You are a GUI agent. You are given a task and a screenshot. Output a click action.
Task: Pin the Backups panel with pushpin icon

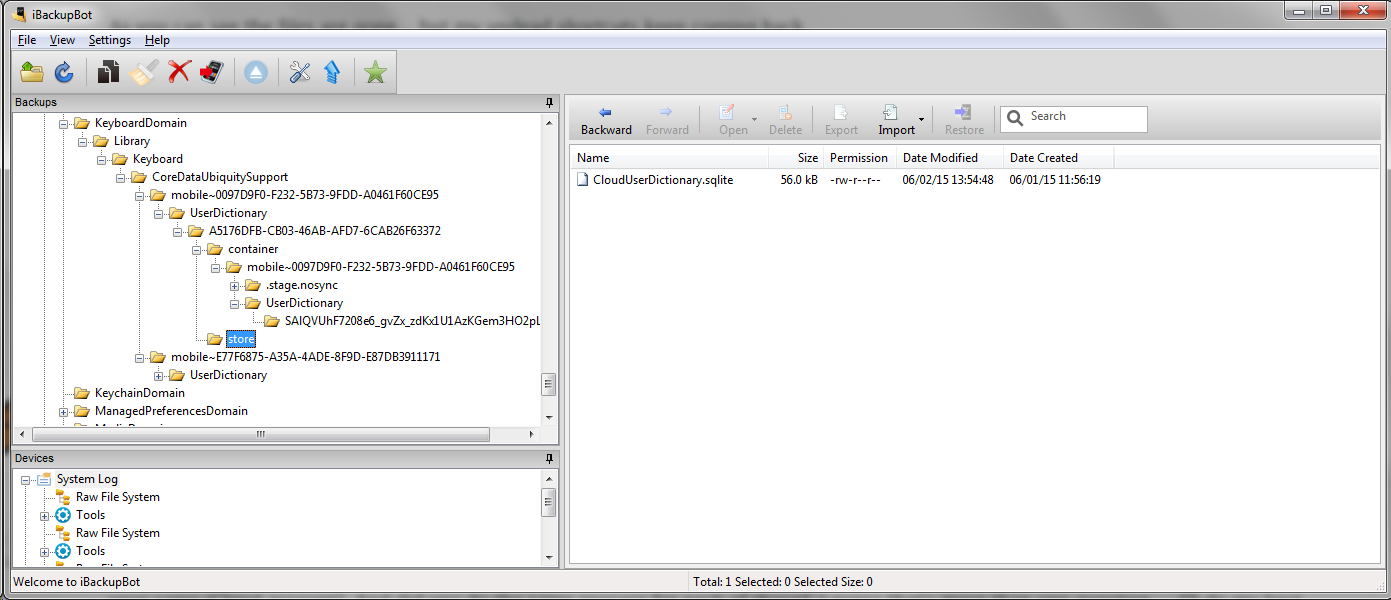click(x=549, y=102)
